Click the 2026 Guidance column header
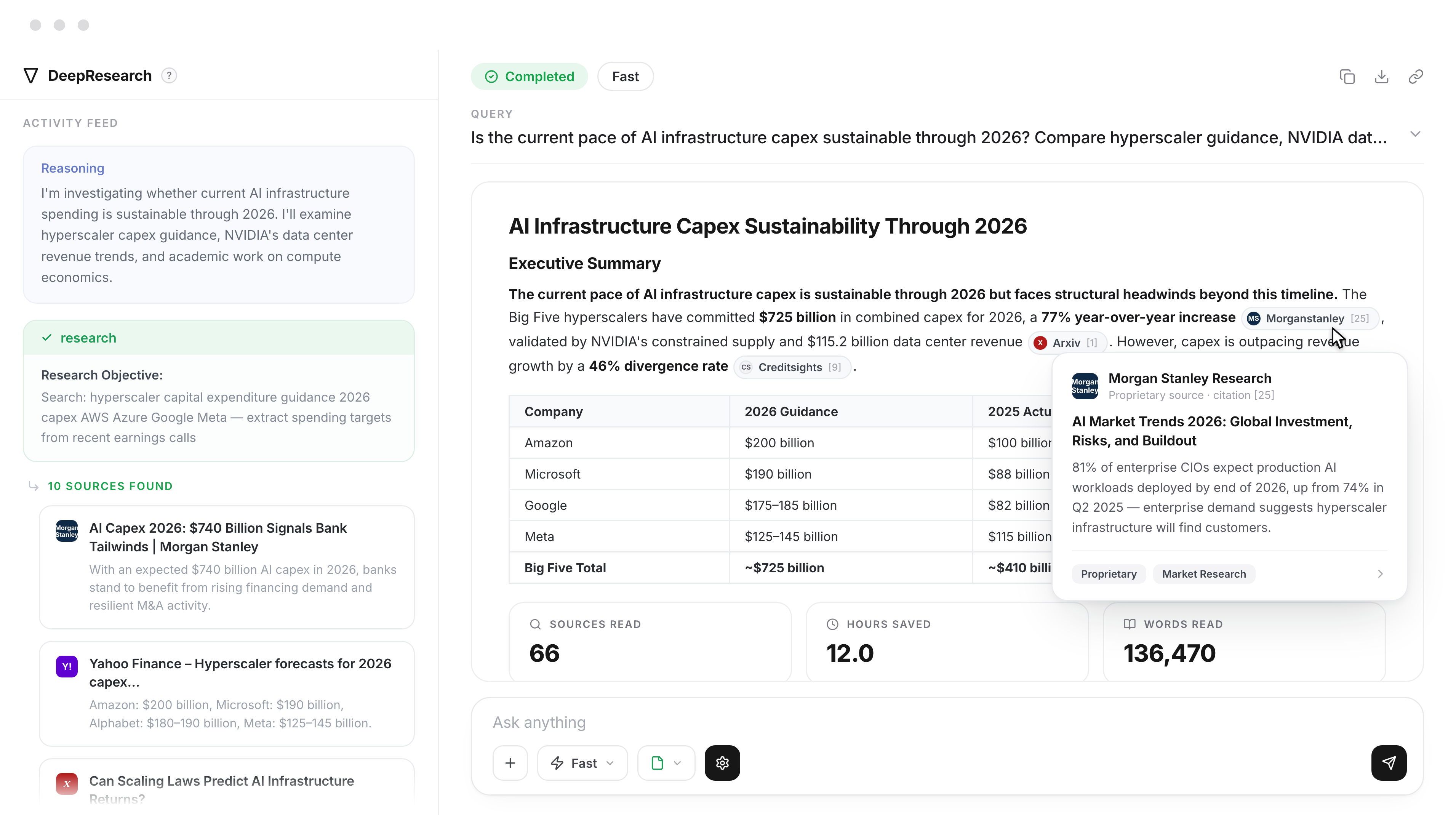 click(x=850, y=412)
